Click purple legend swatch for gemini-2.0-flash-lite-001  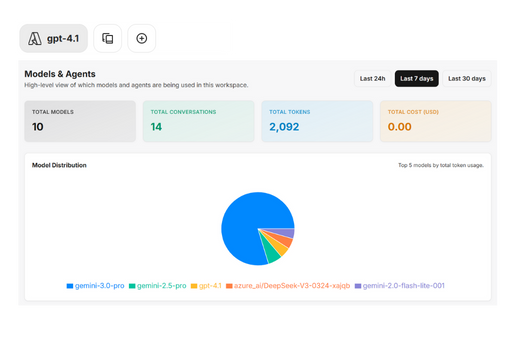point(358,286)
